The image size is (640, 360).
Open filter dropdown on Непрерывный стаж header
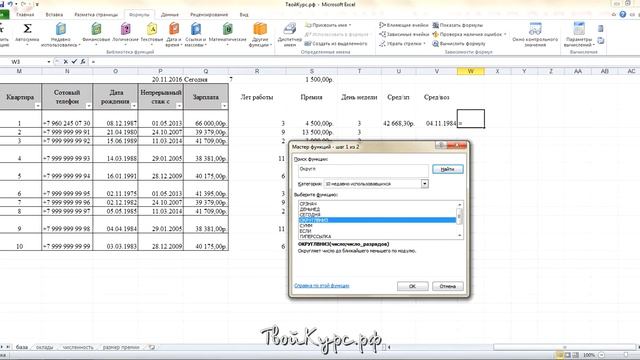tap(179, 106)
